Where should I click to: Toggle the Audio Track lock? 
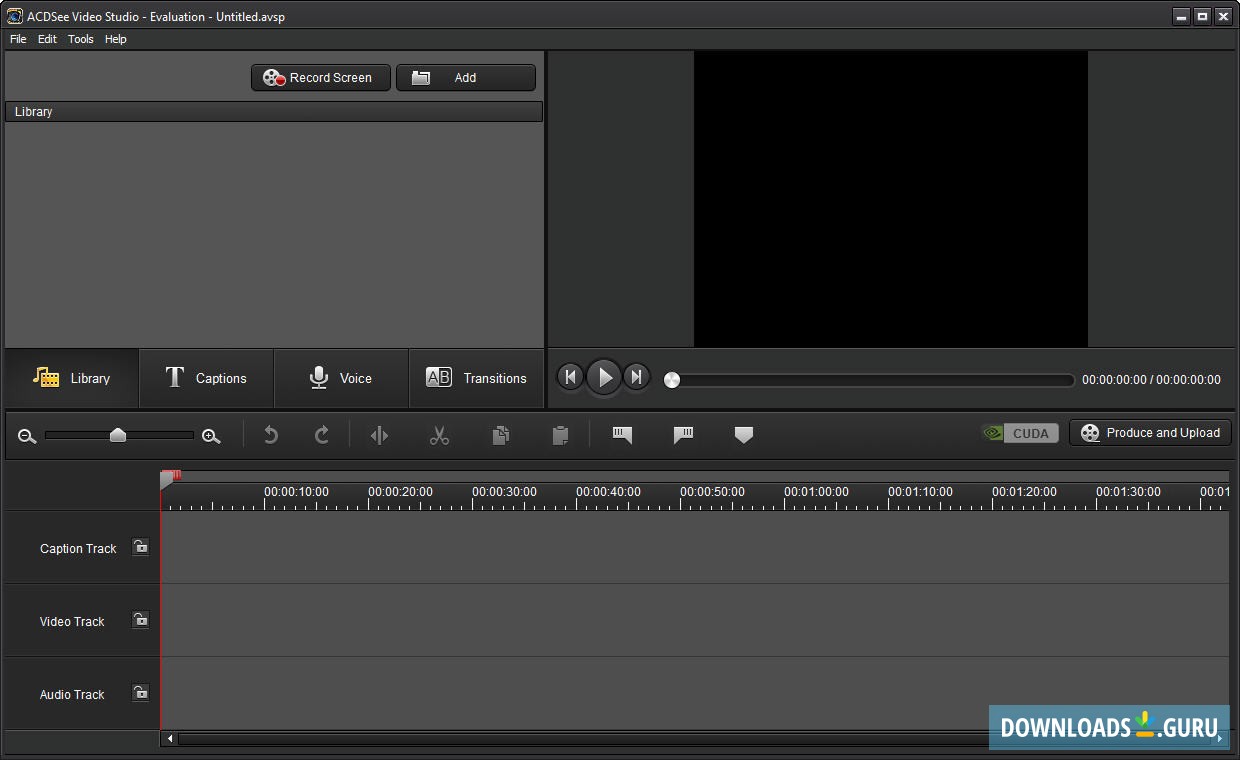point(141,693)
